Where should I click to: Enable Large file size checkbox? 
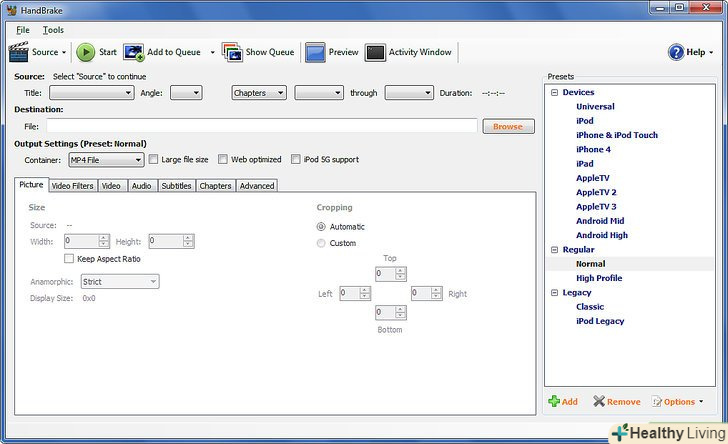(153, 159)
